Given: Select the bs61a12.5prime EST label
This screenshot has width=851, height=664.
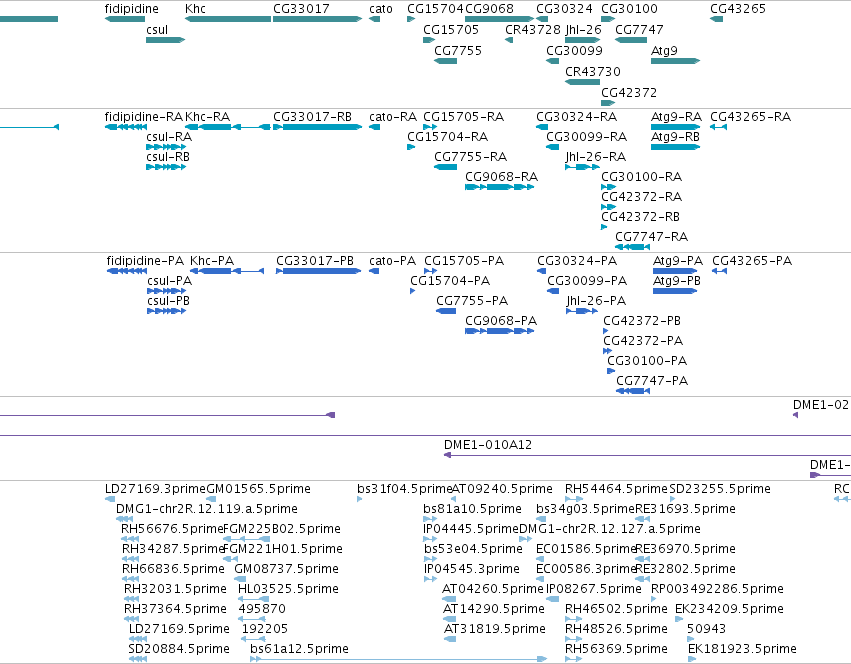Looking at the screenshot, I should coord(300,649).
